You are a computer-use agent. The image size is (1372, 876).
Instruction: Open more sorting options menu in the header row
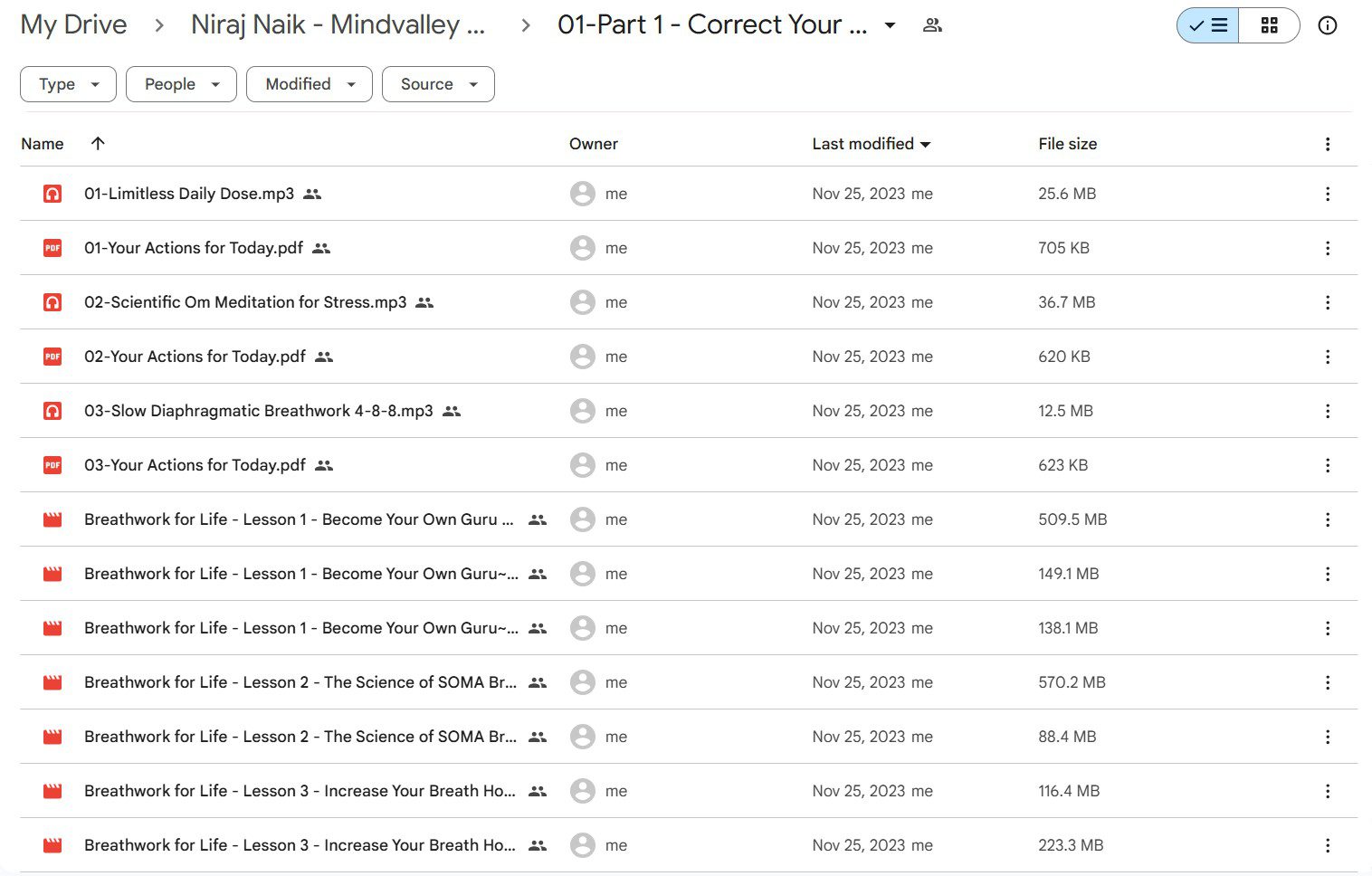(x=1328, y=144)
